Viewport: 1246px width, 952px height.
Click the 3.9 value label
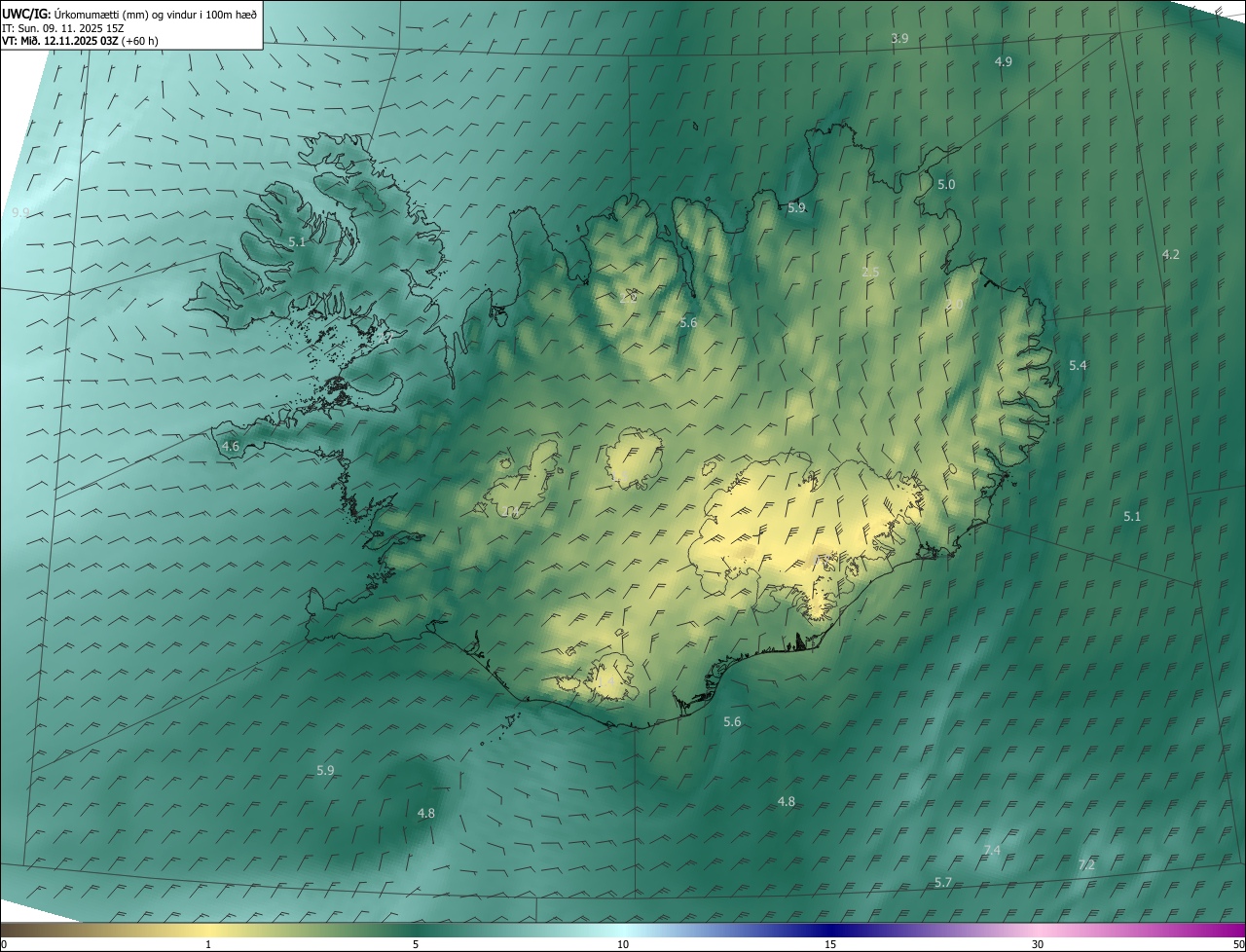(899, 38)
